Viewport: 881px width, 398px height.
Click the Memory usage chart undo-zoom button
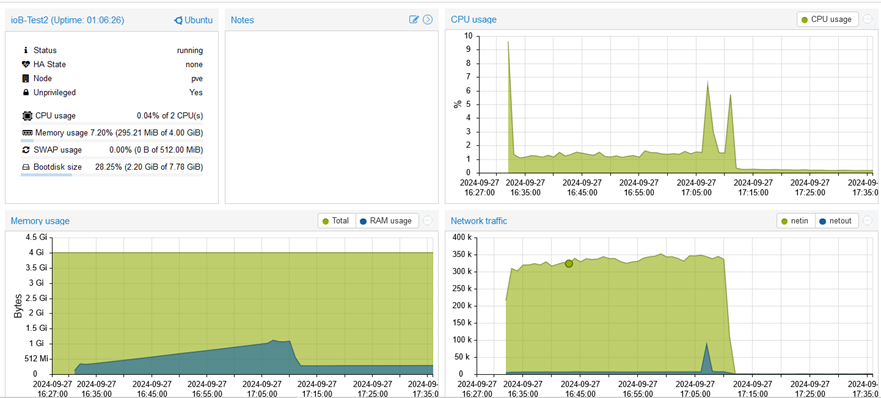pyautogui.click(x=428, y=221)
